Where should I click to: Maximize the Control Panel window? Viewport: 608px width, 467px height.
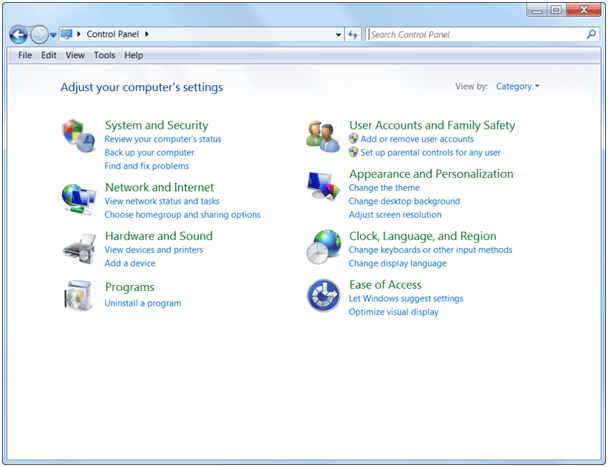556,10
